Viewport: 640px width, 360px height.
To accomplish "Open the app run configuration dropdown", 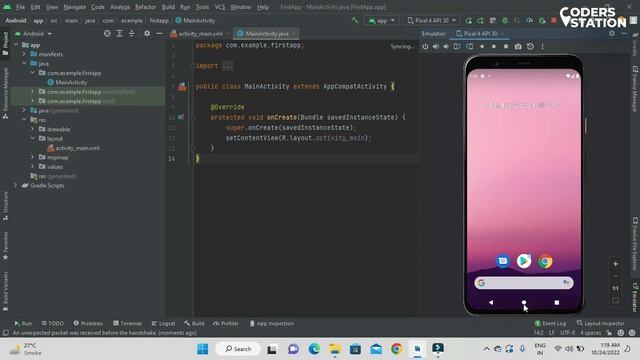I will [x=382, y=20].
